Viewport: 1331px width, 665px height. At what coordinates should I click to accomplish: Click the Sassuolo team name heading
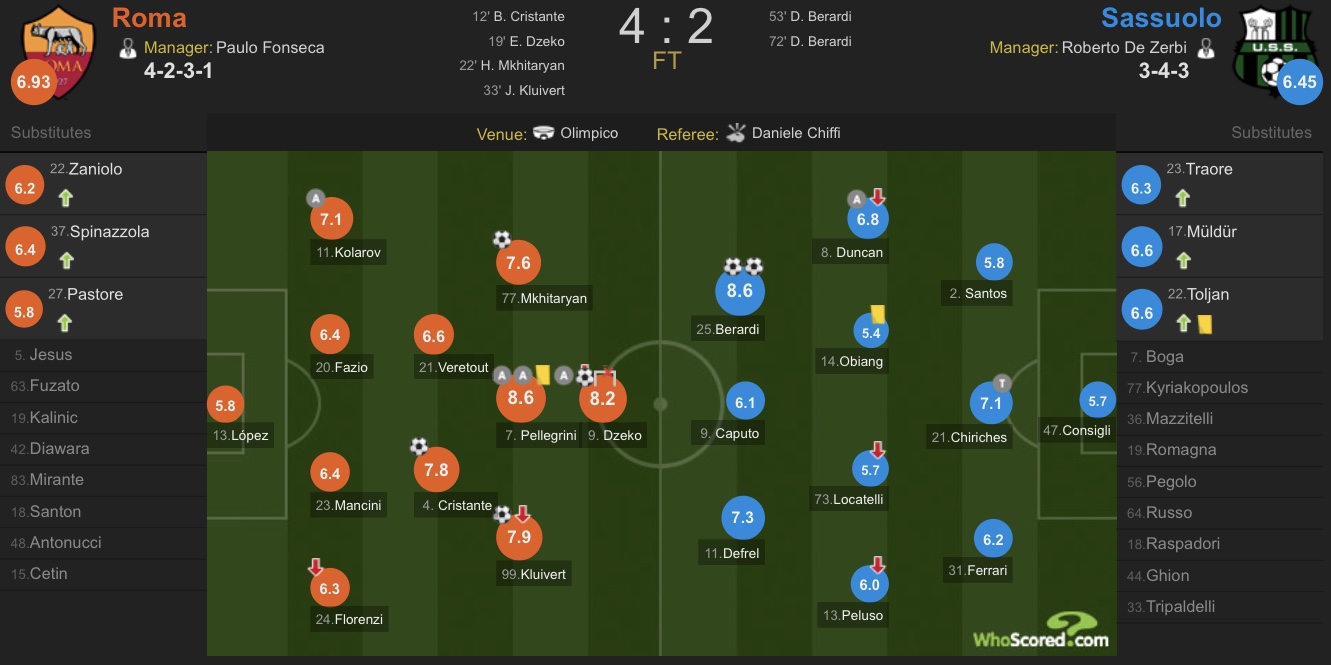tap(1161, 17)
